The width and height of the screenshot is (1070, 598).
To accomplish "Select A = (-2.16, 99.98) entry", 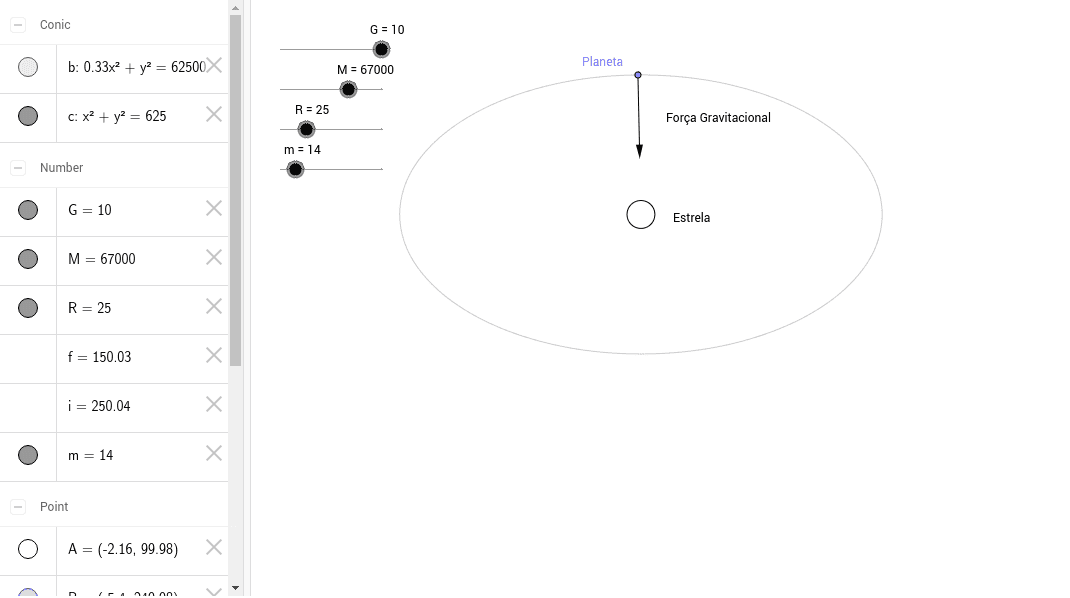I will pyautogui.click(x=123, y=550).
